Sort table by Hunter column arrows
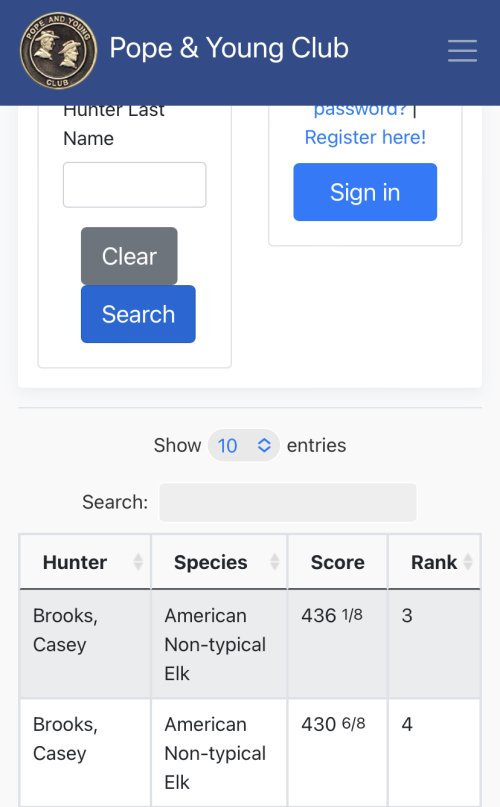Viewport: 500px width, 807px height. (x=137, y=562)
